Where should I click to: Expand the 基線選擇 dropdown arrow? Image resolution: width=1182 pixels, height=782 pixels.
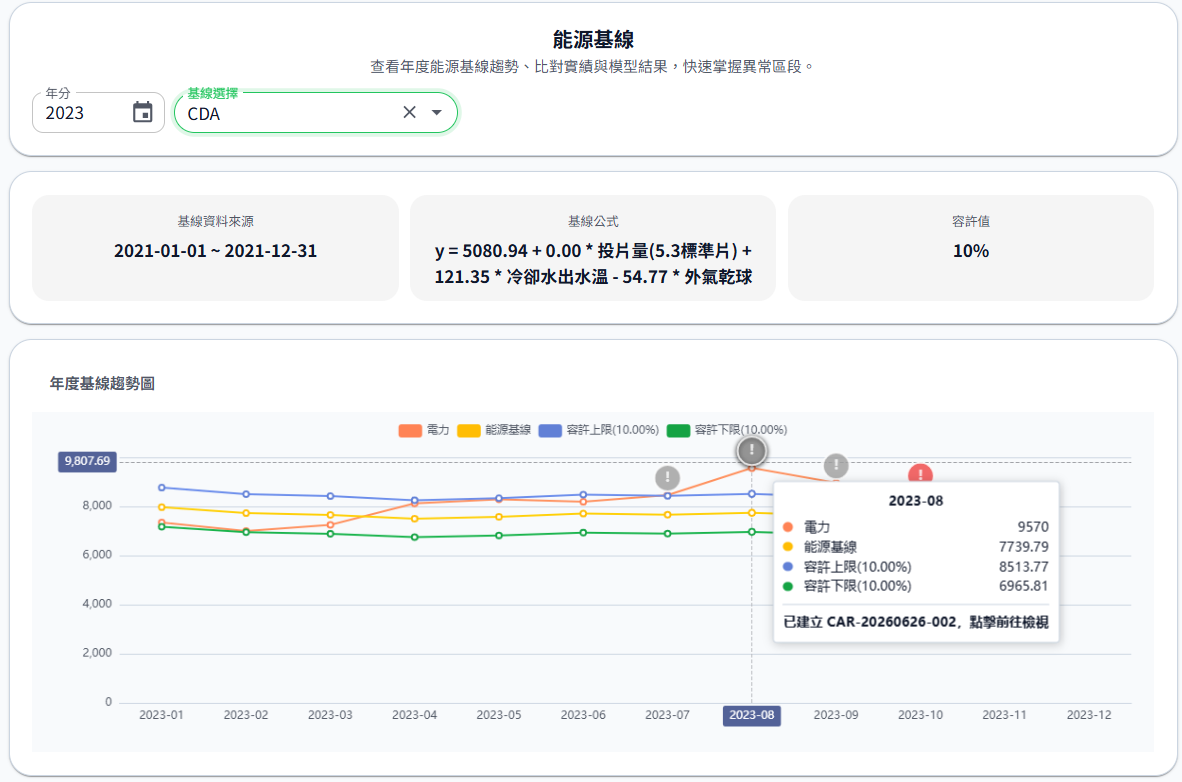coord(436,112)
